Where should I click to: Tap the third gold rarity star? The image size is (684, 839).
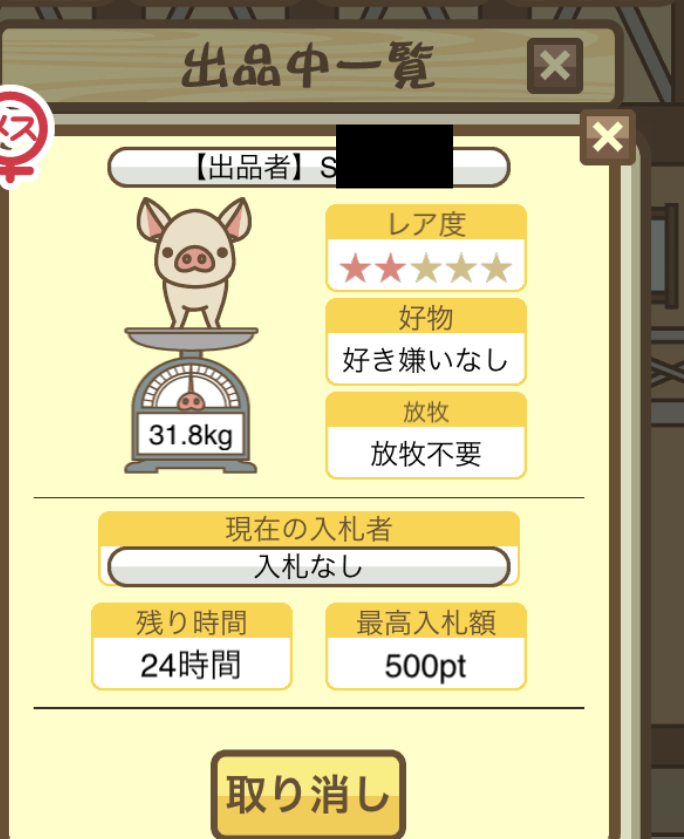pyautogui.click(x=426, y=268)
